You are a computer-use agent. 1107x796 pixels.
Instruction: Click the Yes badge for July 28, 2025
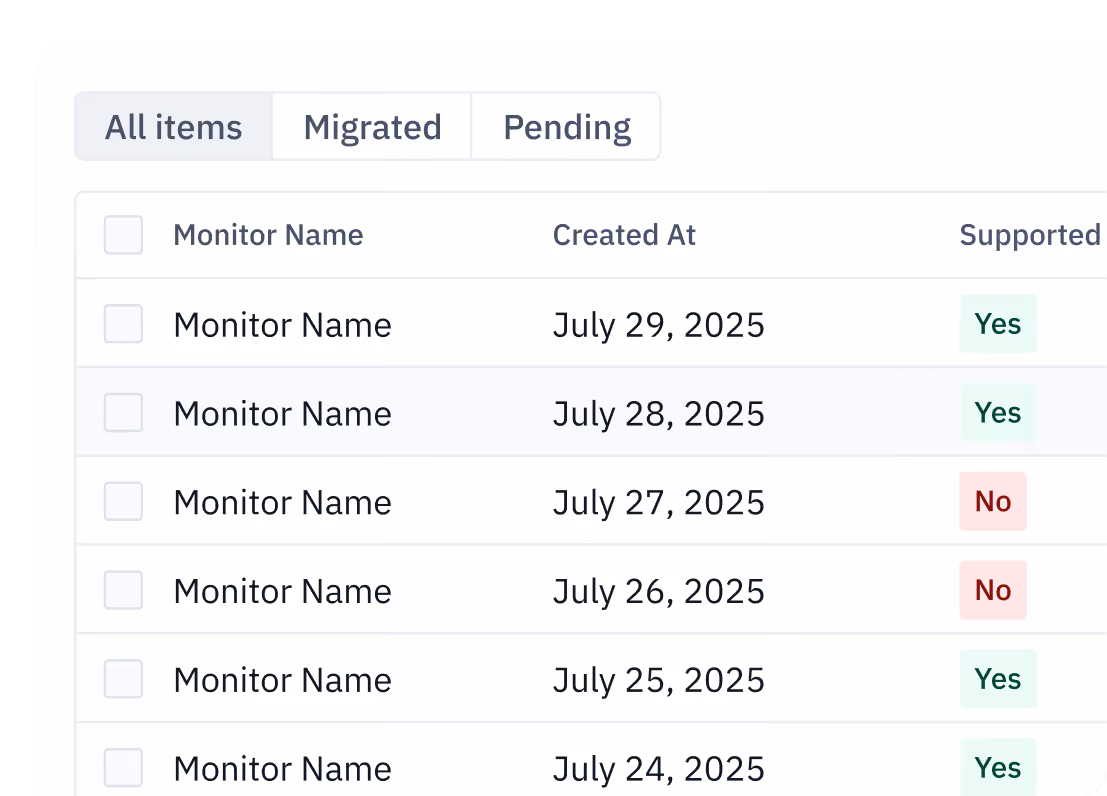pos(998,412)
